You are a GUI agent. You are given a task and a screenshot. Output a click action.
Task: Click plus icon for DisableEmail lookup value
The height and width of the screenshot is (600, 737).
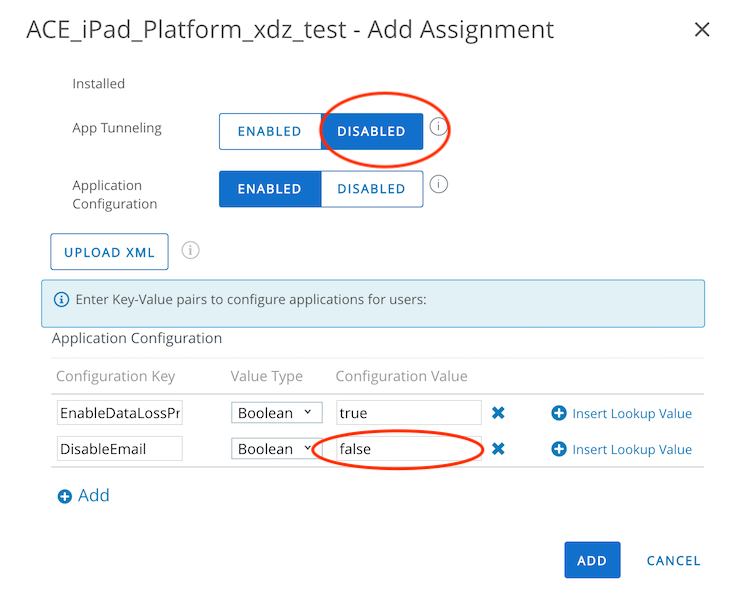tap(559, 449)
